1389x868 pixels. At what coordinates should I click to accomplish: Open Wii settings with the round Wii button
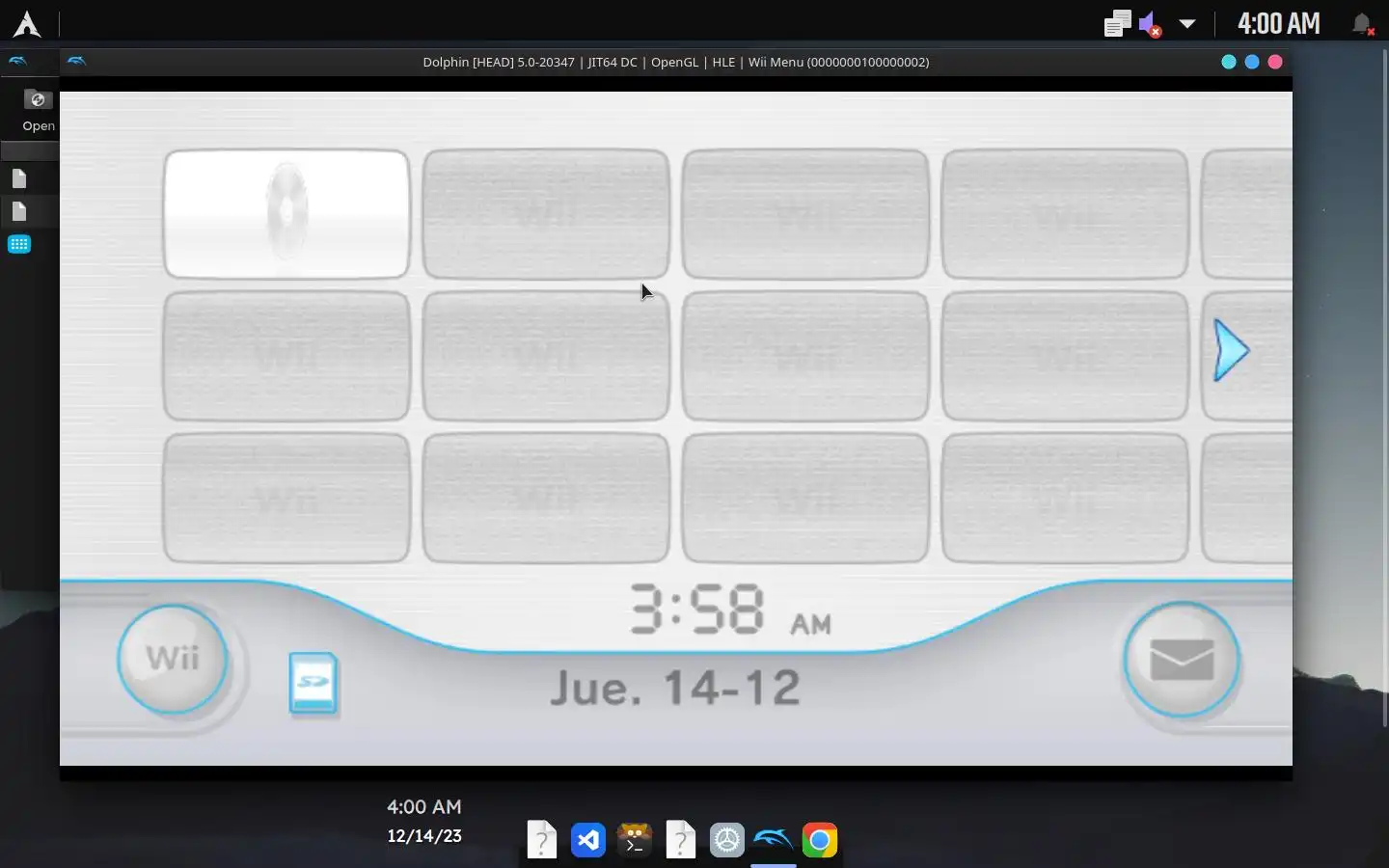(173, 660)
